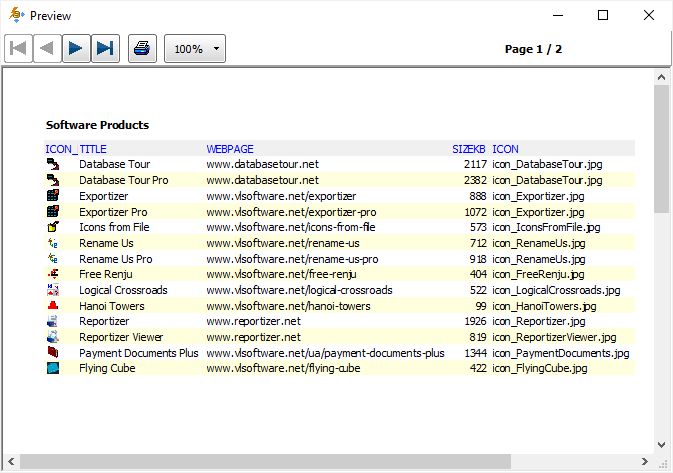673x473 pixels.
Task: Click the Exportizer Pro row icon
Action: [53, 212]
